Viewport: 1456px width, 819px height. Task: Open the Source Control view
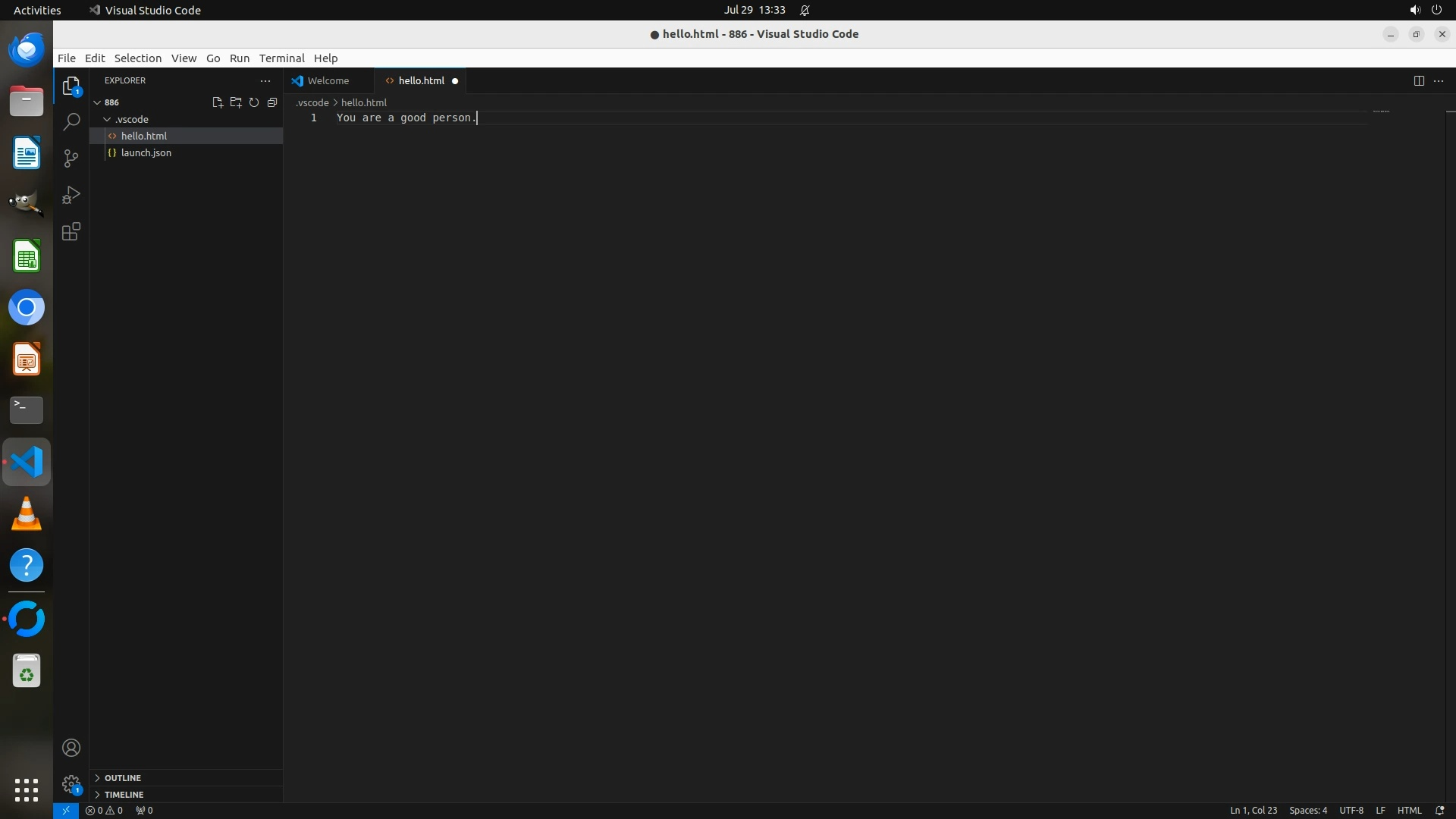tap(71, 158)
